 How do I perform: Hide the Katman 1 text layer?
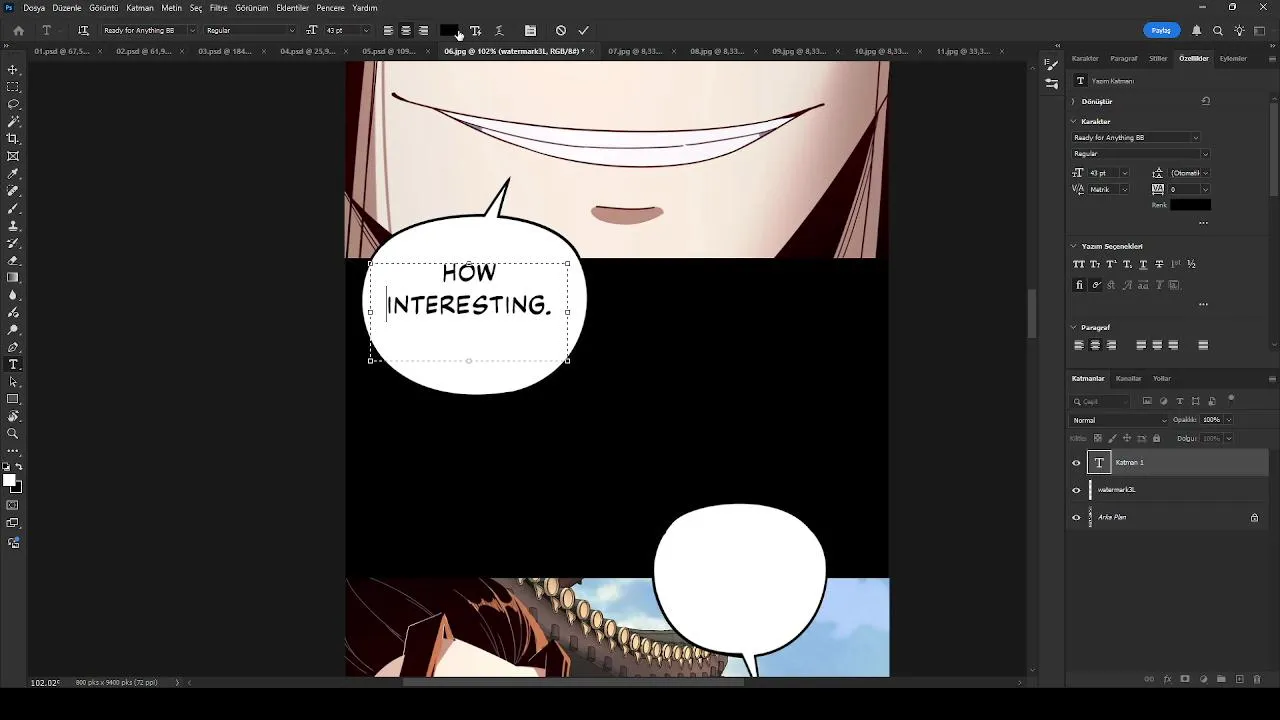click(1076, 463)
